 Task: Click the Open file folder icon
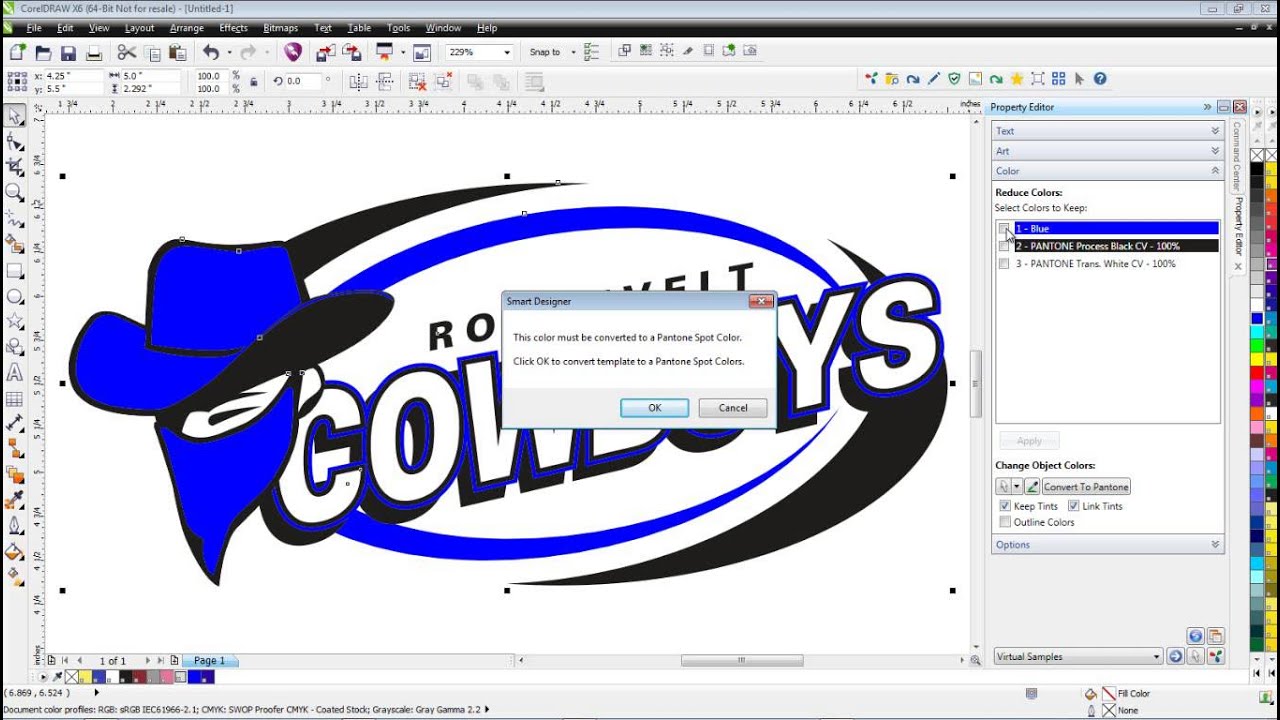[43, 53]
